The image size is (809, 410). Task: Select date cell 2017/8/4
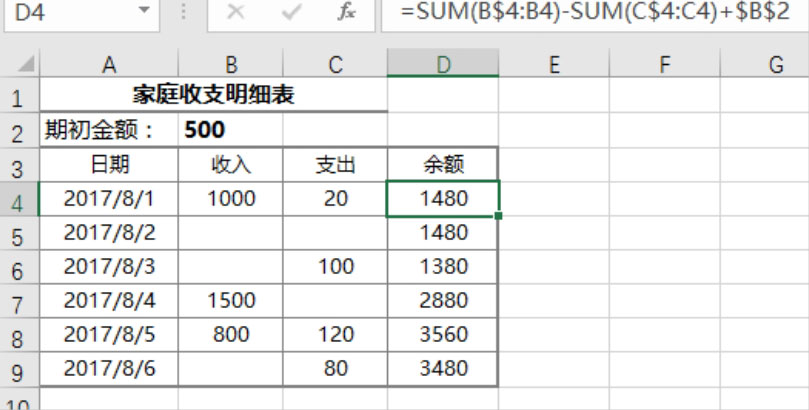(109, 301)
